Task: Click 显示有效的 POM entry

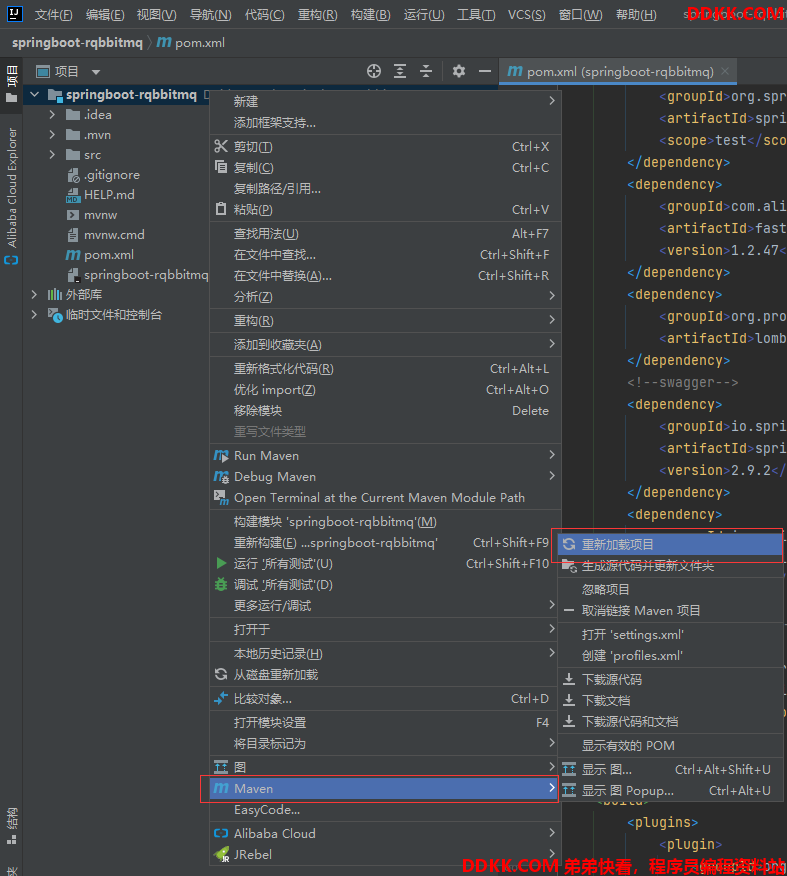Action: [x=670, y=745]
